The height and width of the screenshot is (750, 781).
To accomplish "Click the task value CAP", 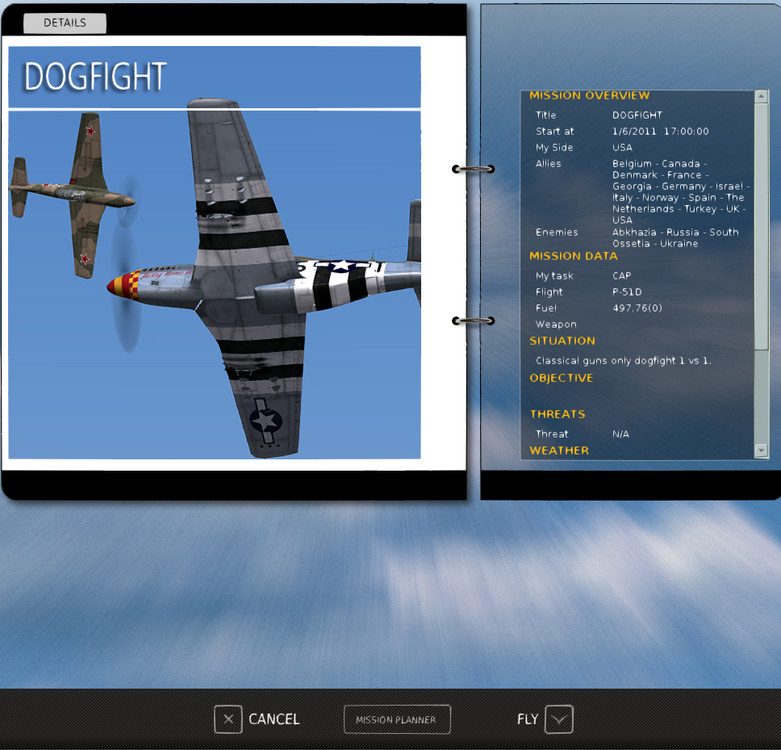I will (622, 276).
